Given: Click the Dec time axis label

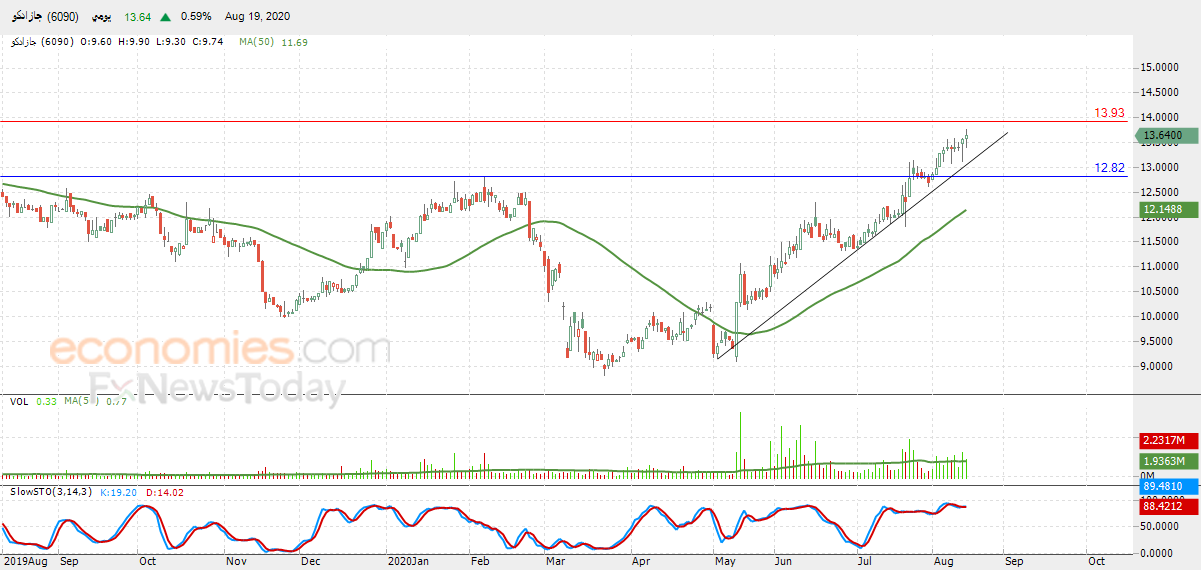Looking at the screenshot, I should click(311, 562).
